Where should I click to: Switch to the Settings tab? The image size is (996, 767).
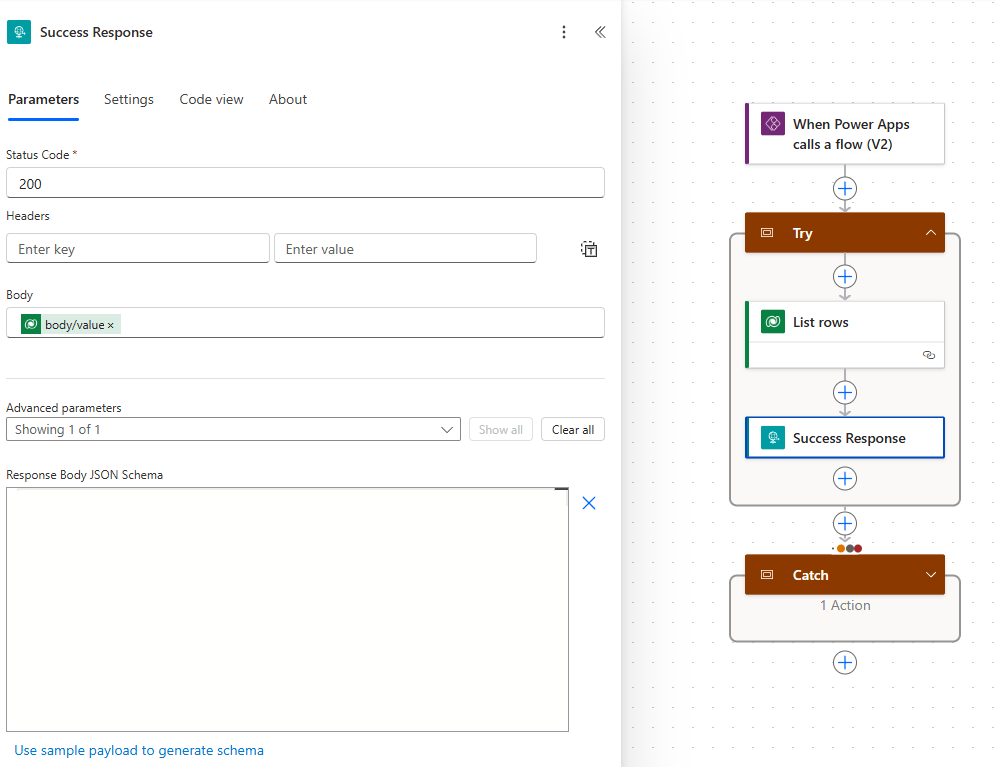point(129,99)
